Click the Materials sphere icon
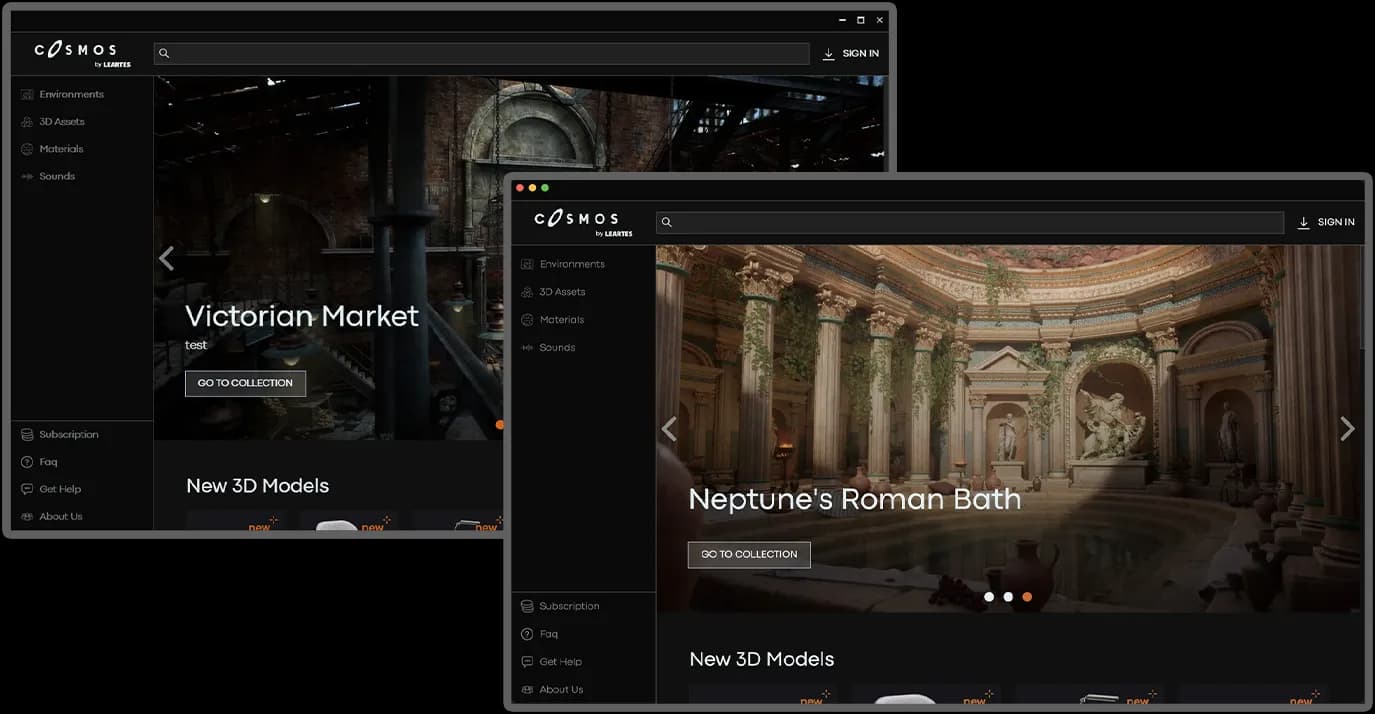Viewport: 1375px width, 714px height. [x=527, y=319]
